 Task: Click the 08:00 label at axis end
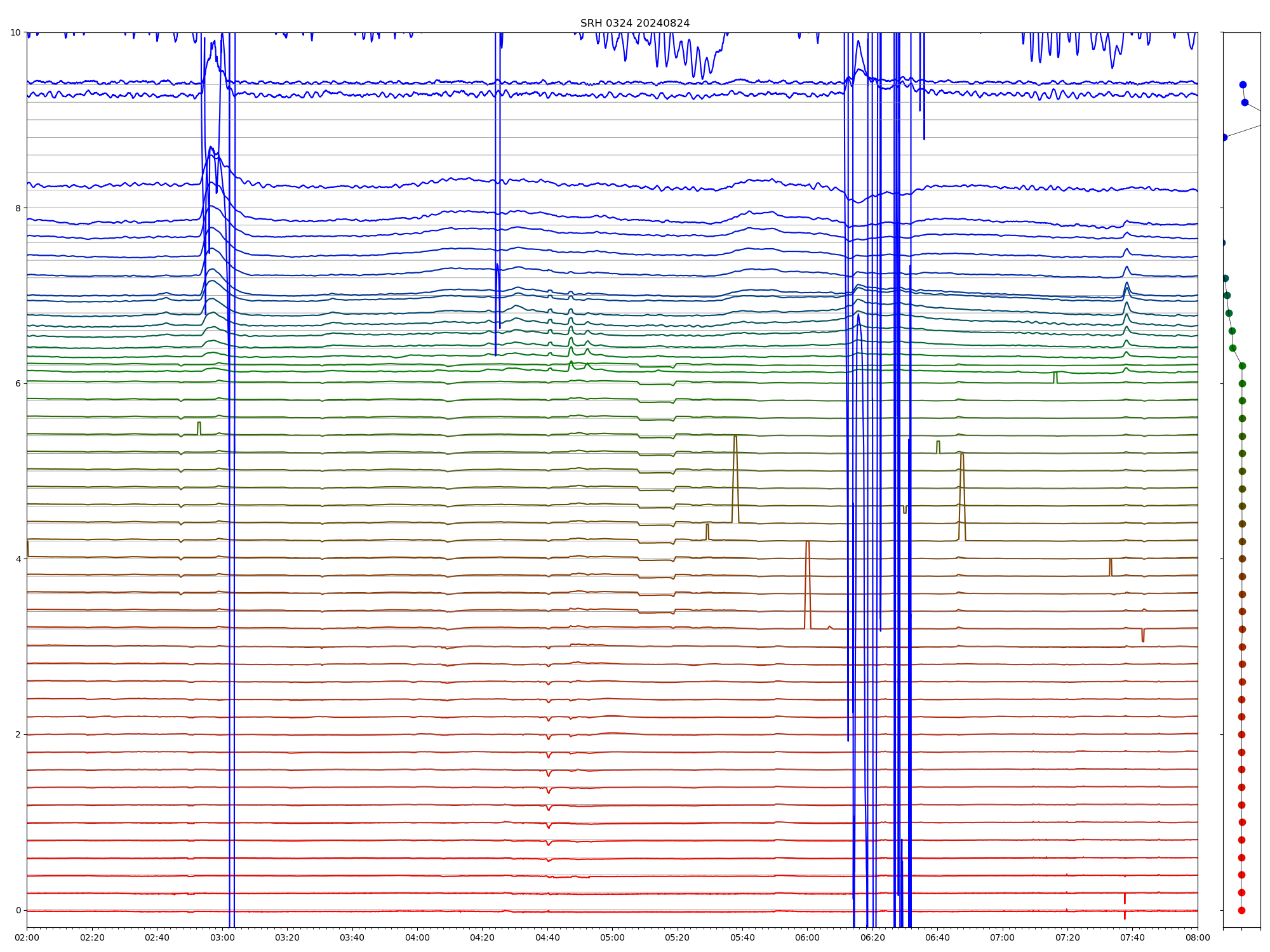(1197, 937)
